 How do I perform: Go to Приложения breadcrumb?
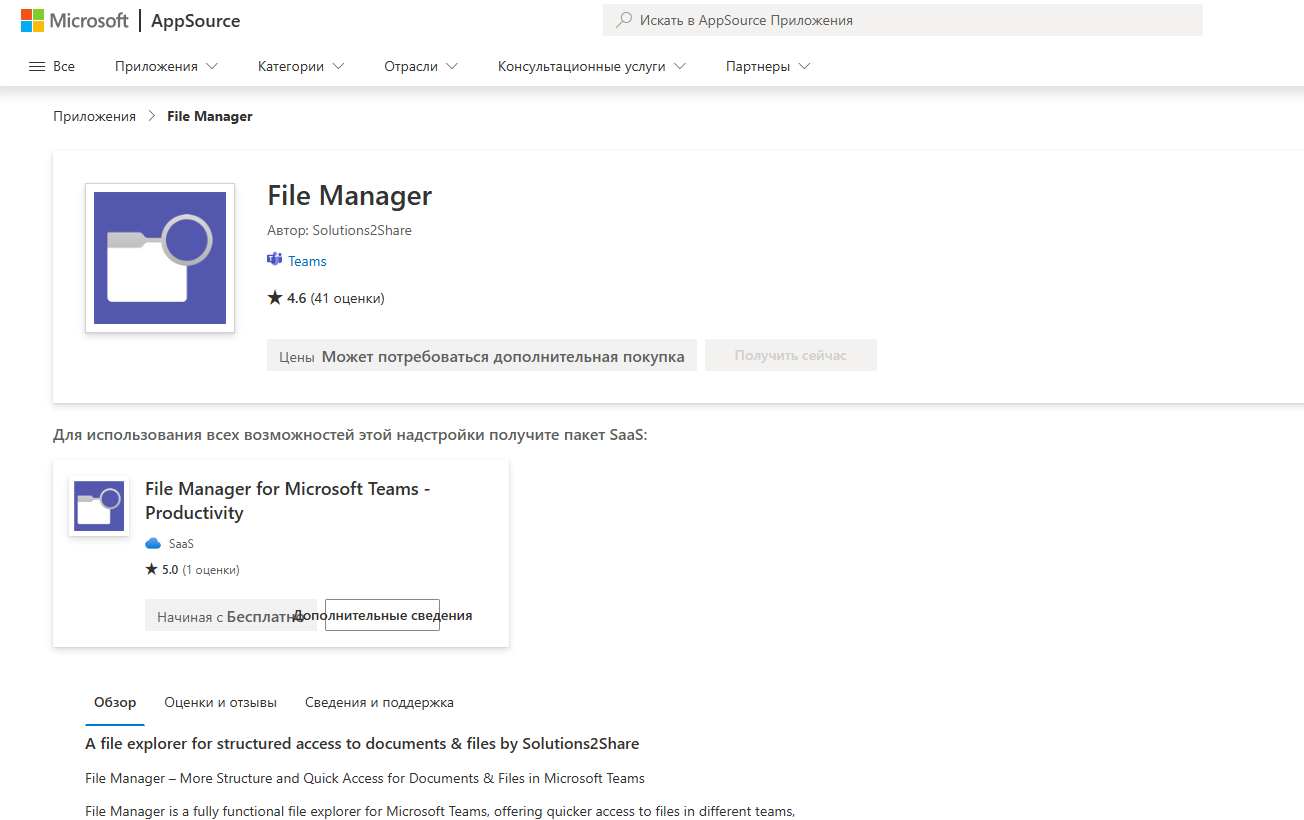[94, 116]
